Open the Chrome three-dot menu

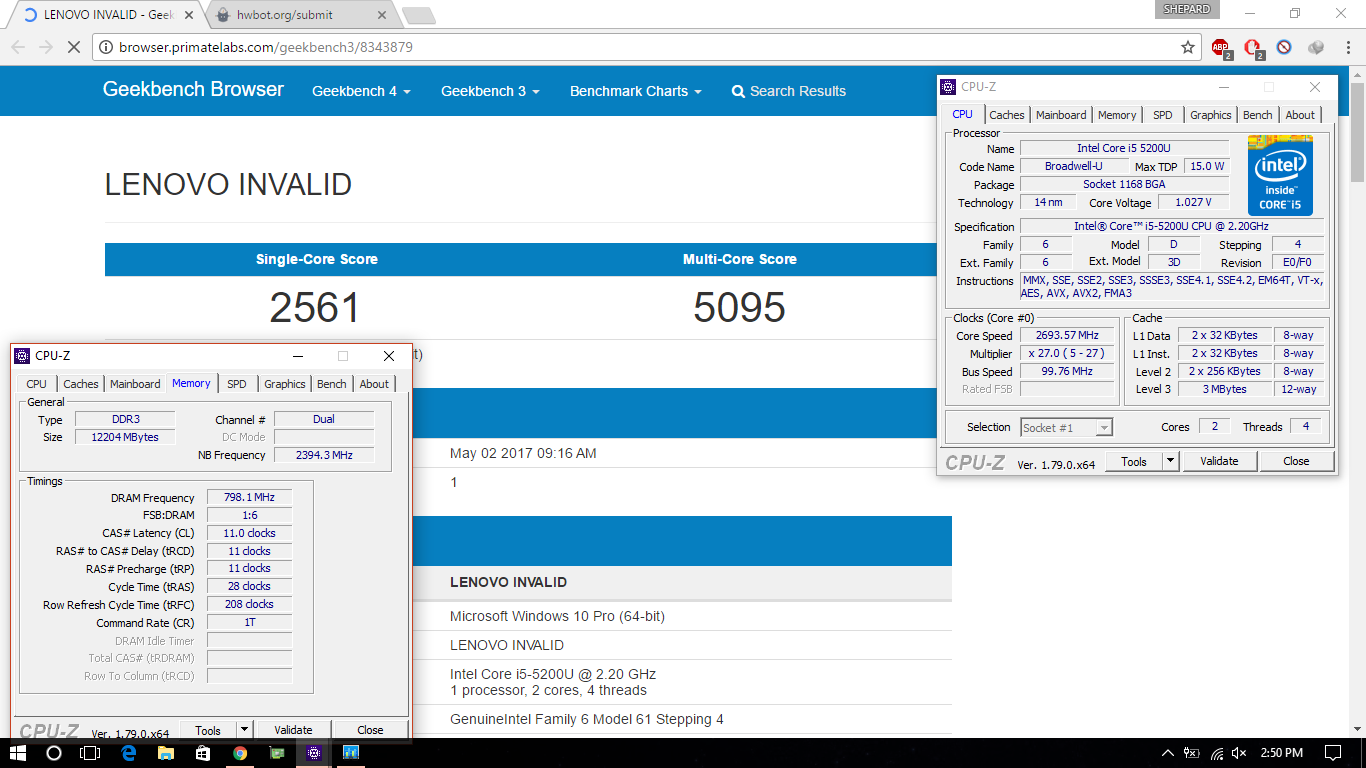pos(1348,47)
